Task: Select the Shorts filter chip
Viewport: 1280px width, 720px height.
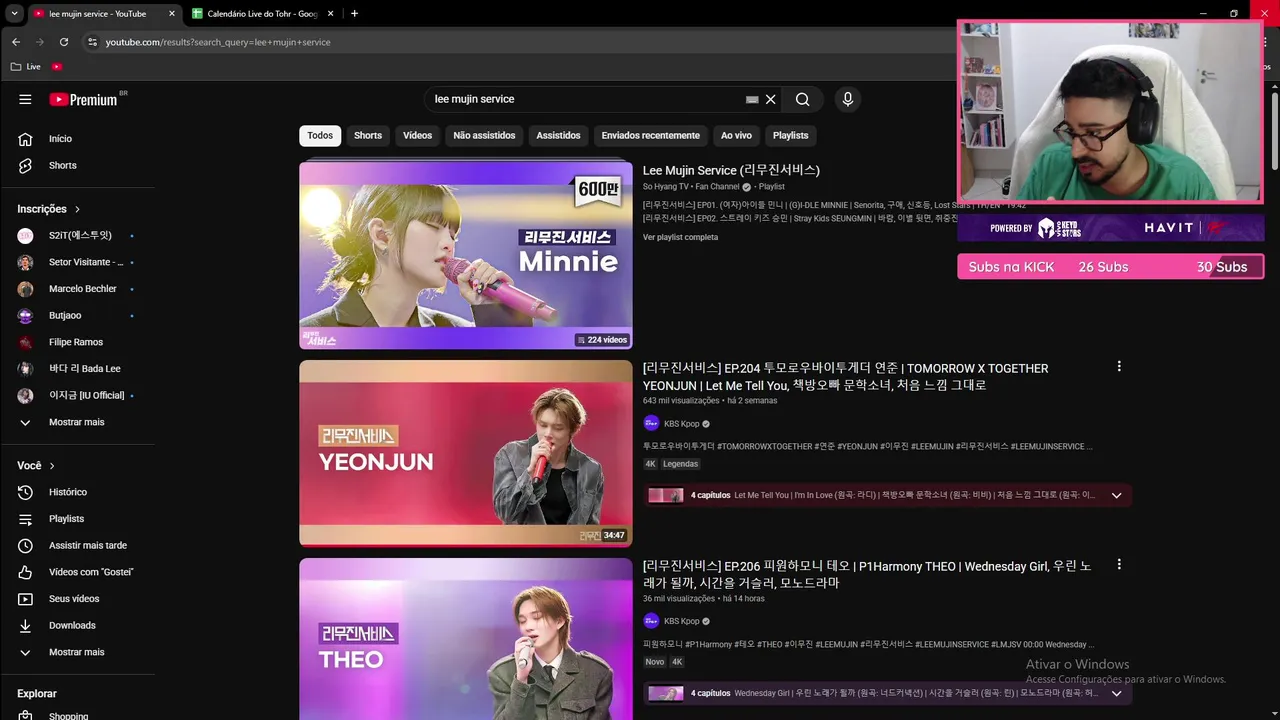Action: coord(368,136)
